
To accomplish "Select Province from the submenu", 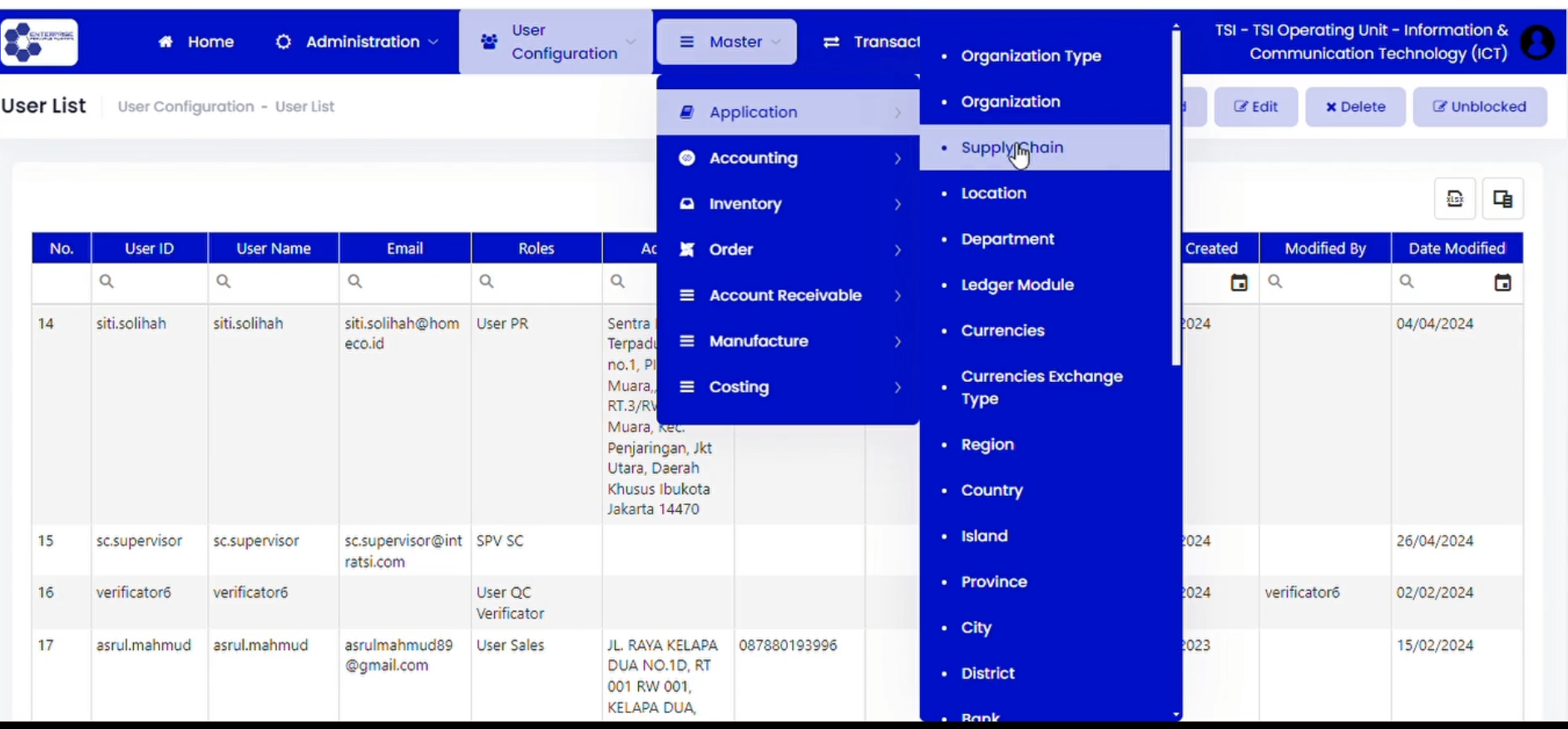I will click(994, 582).
